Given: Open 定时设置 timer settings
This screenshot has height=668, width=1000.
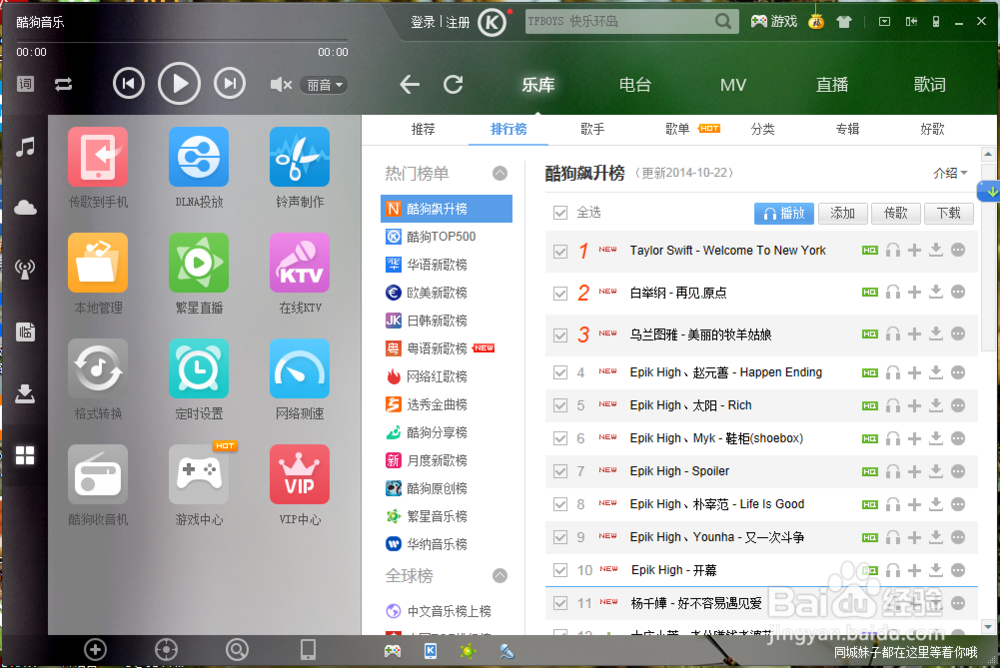Looking at the screenshot, I should click(199, 369).
